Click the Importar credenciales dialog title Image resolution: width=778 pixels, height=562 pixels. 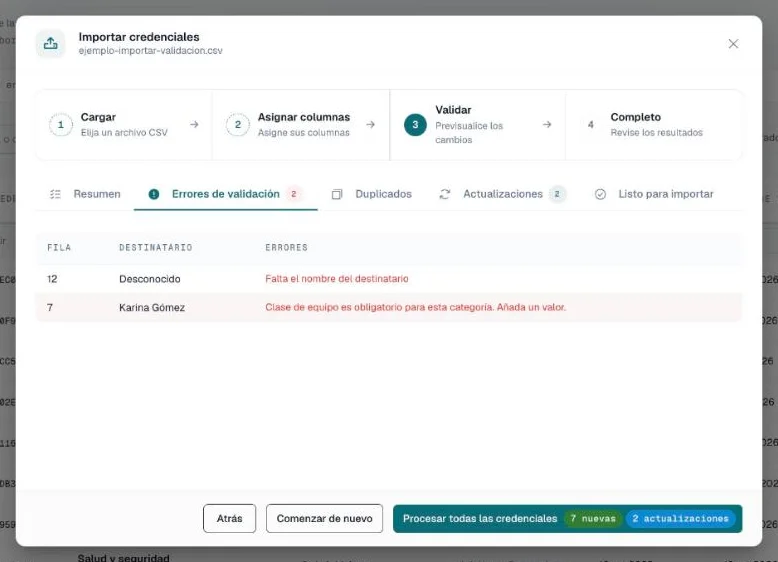click(x=138, y=37)
